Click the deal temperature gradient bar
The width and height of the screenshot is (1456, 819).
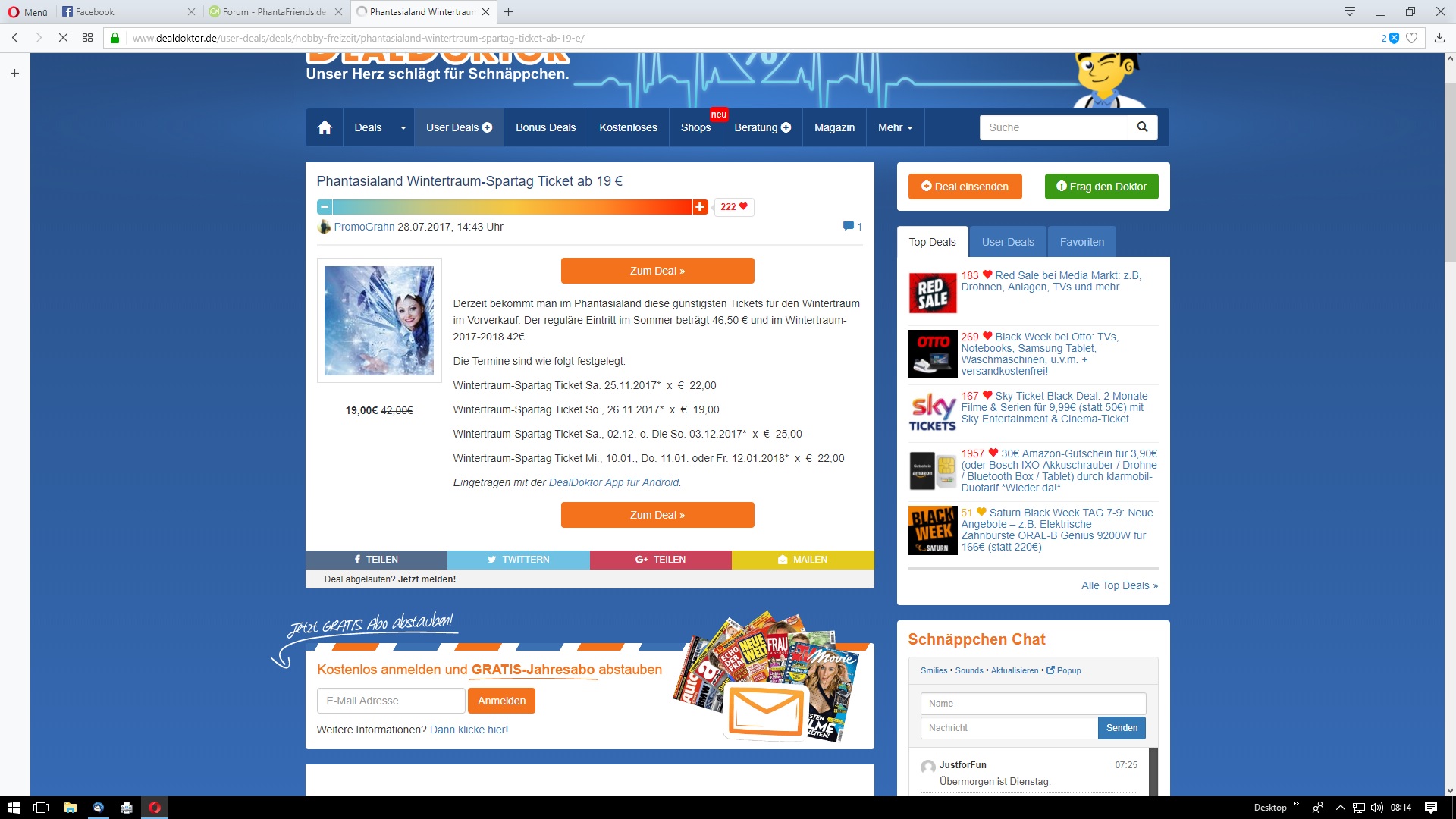tap(512, 207)
